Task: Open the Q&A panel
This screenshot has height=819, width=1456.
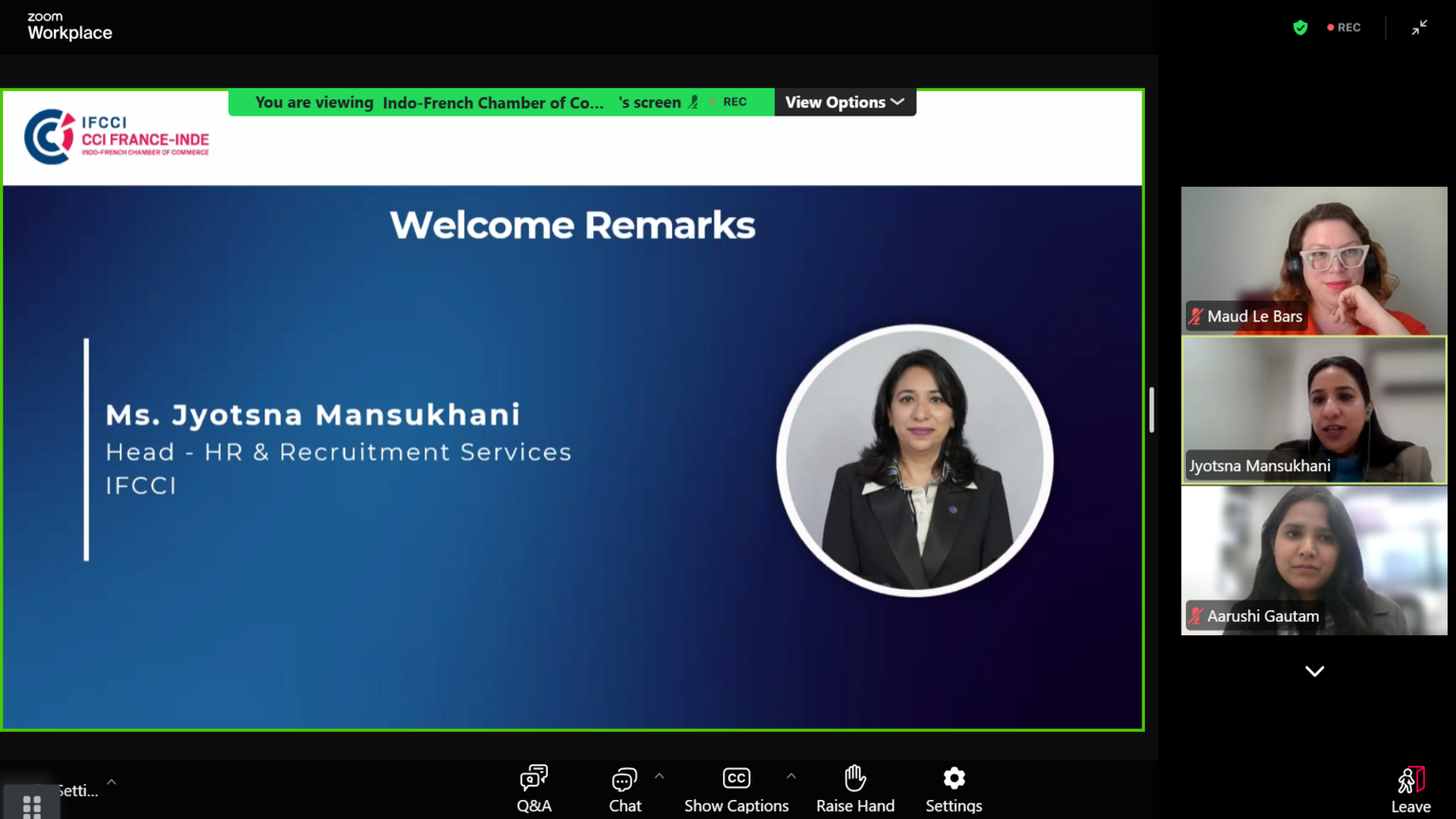Action: (x=534, y=789)
